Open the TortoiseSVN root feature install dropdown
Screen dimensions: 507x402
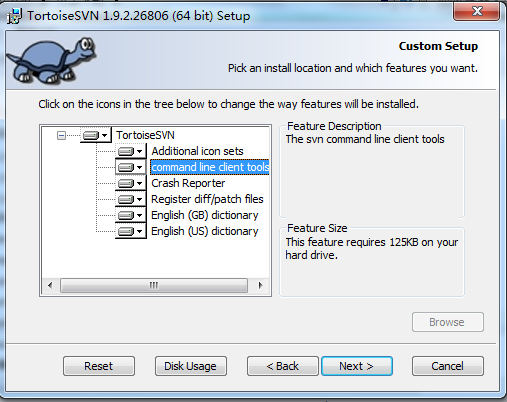tap(95, 135)
